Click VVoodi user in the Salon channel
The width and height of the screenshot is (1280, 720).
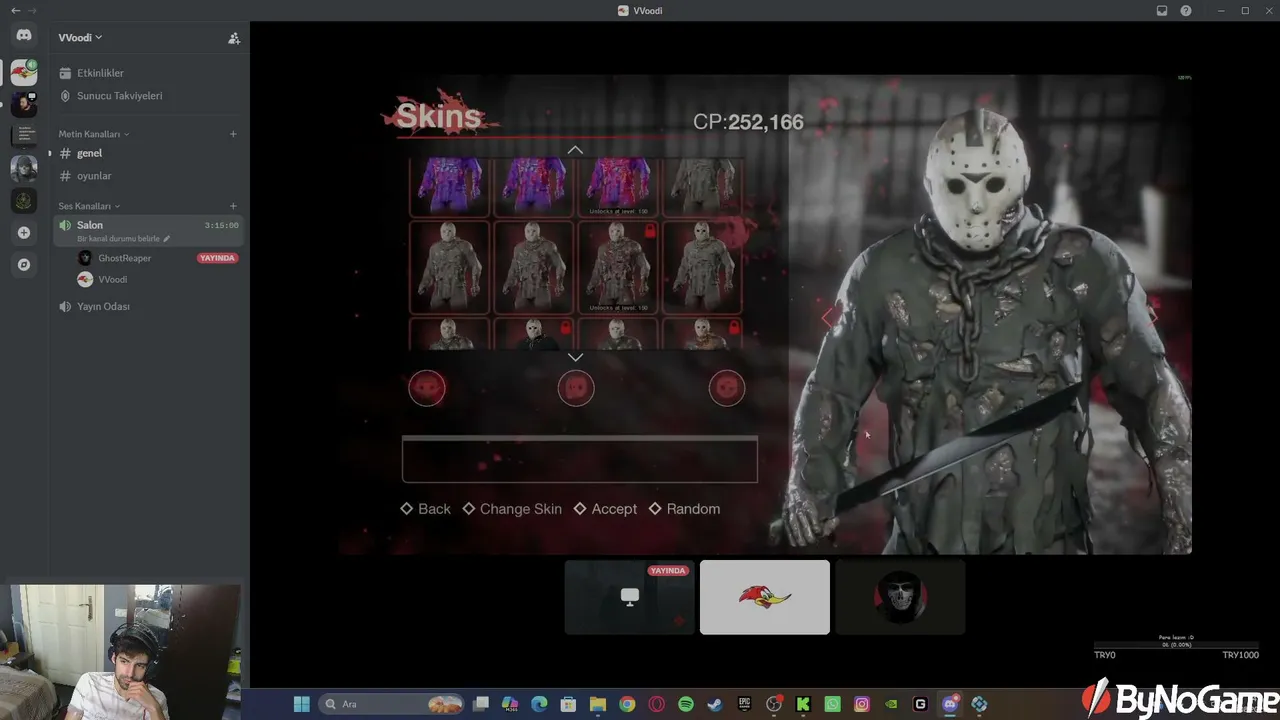click(112, 280)
